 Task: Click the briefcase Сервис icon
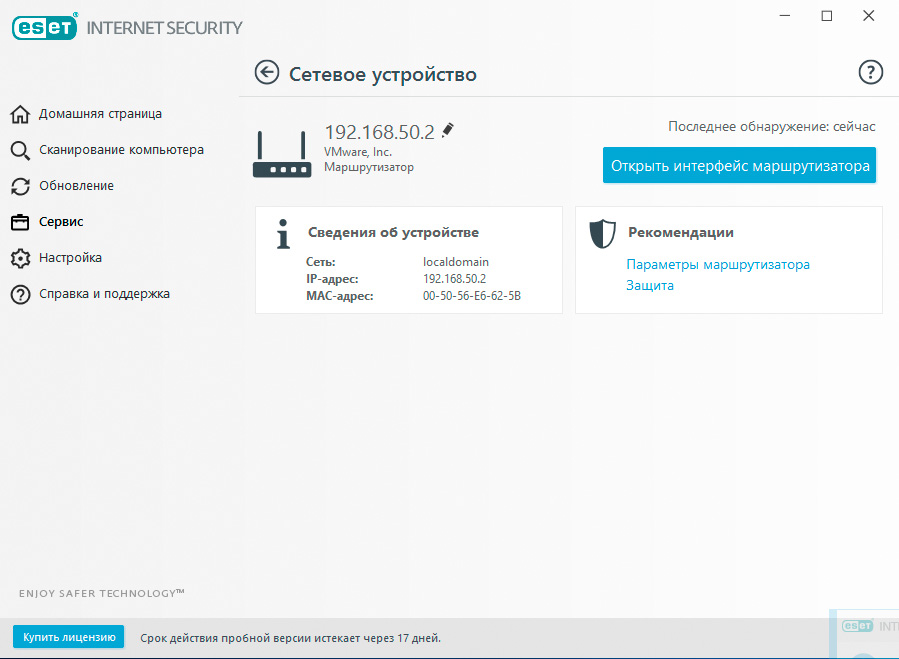(20, 222)
